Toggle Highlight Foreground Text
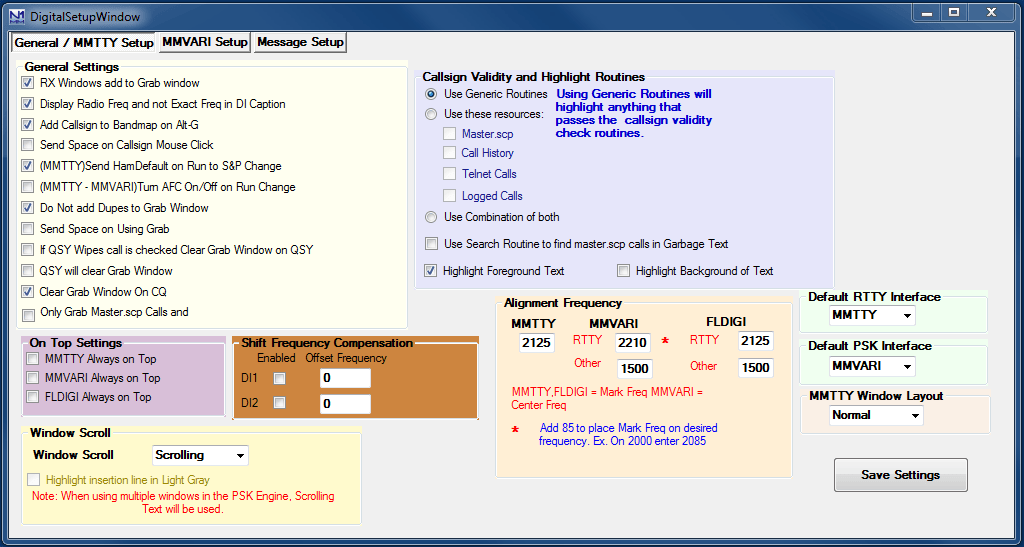 click(x=430, y=270)
